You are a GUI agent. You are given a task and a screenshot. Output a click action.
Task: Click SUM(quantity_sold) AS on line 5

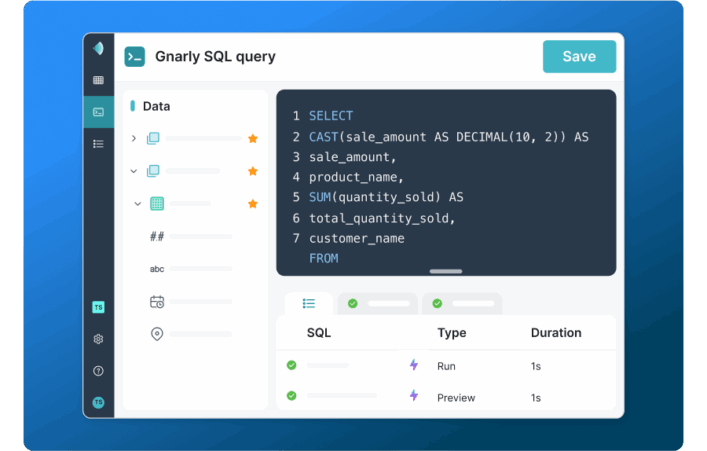(386, 197)
